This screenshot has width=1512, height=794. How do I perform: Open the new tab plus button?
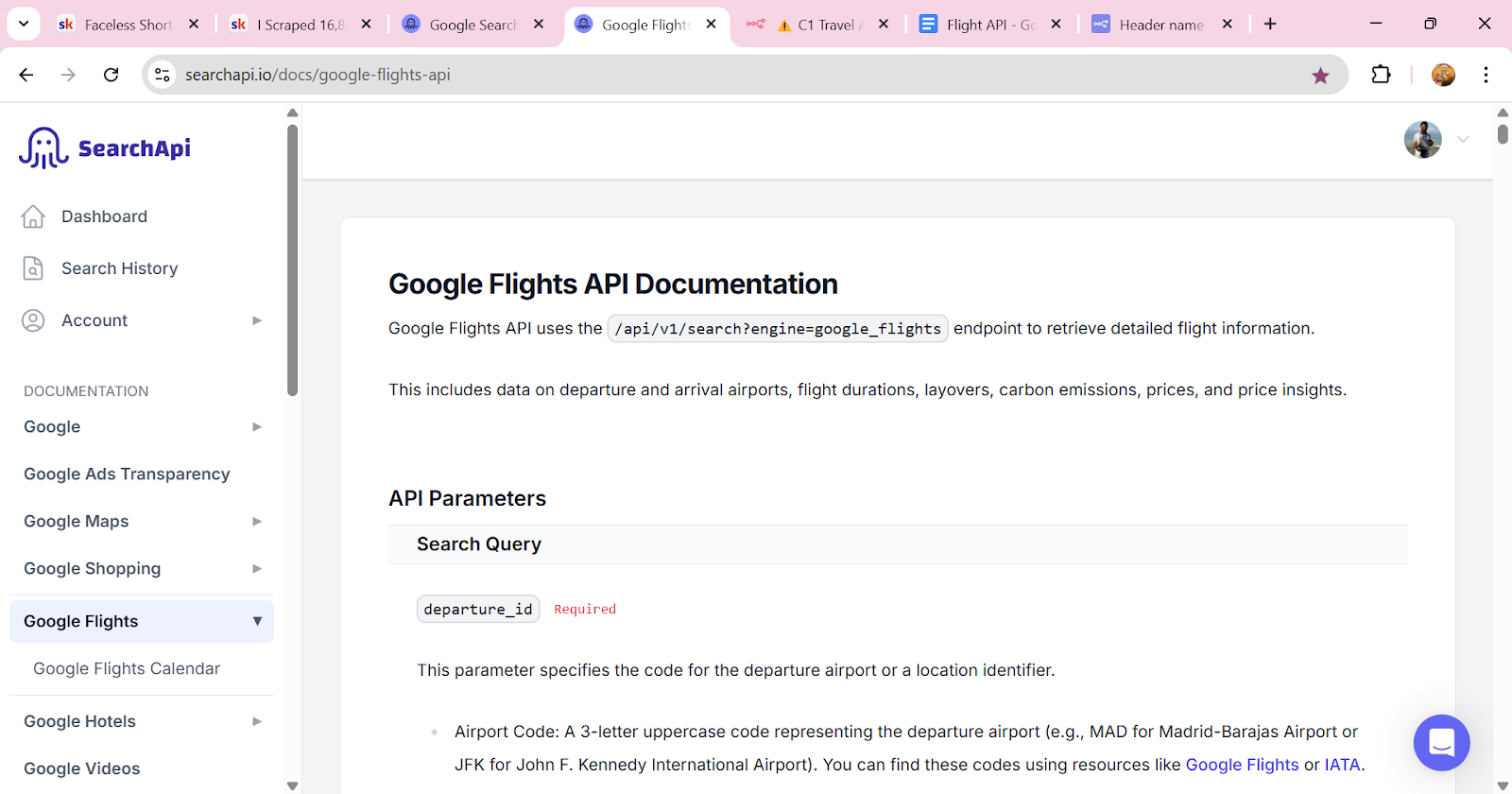coord(1270,25)
